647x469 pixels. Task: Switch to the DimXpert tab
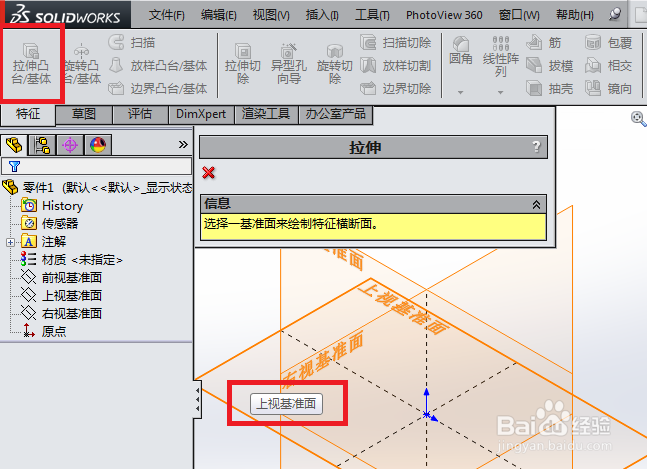[201, 114]
